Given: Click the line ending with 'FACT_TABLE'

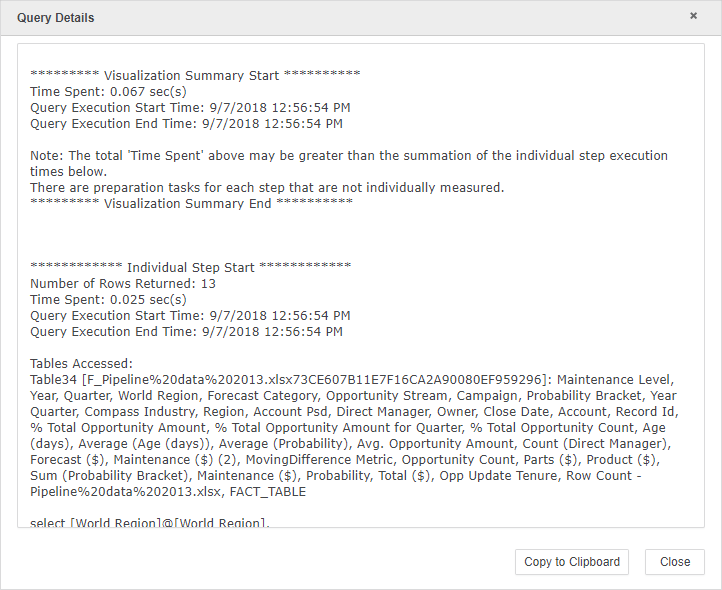Looking at the screenshot, I should coord(169,492).
